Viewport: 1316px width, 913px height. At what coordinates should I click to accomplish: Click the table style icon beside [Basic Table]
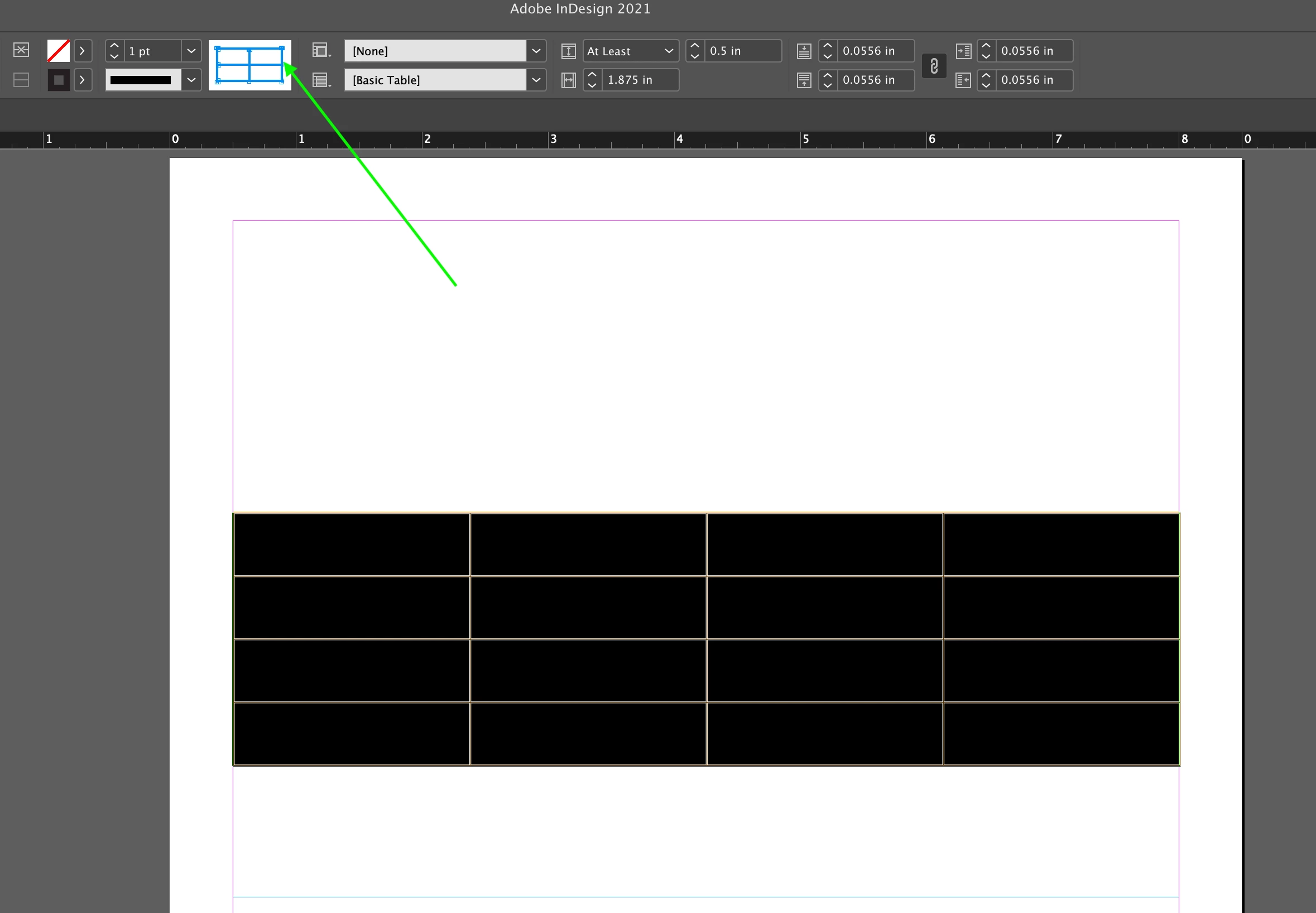pos(321,80)
